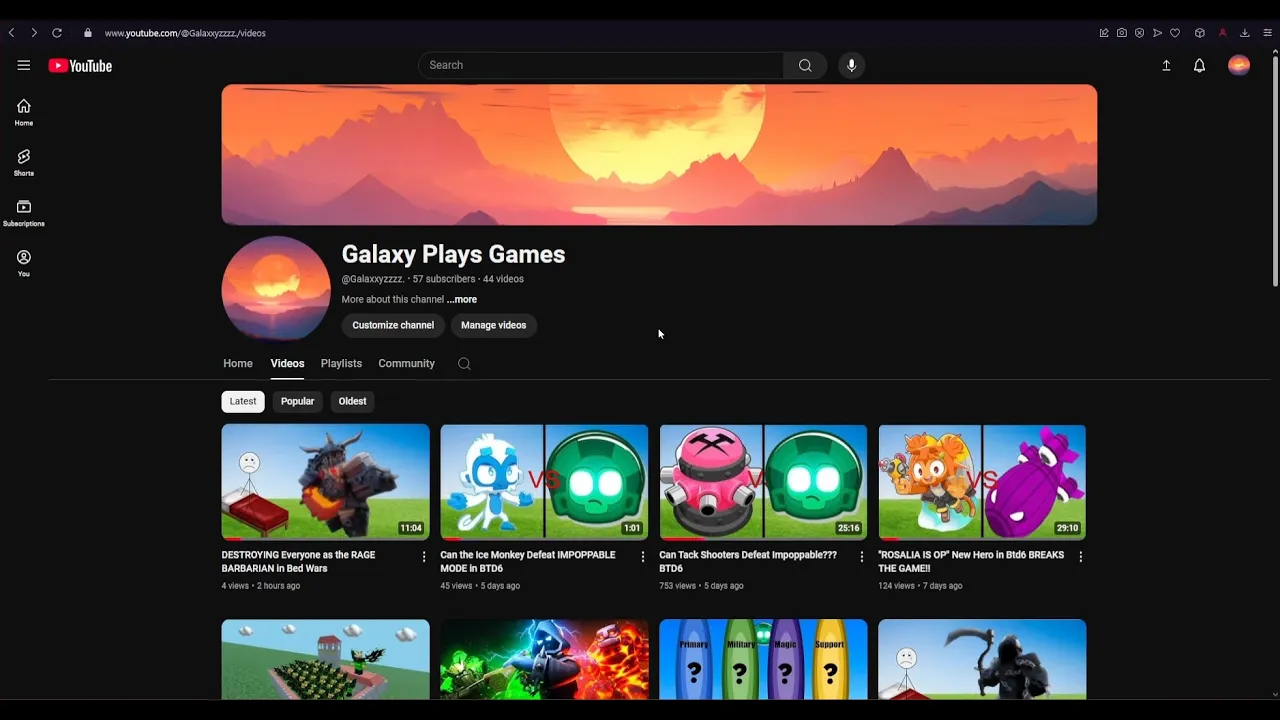Click the YouTube logo
Image resolution: width=1280 pixels, height=720 pixels.
coord(80,66)
